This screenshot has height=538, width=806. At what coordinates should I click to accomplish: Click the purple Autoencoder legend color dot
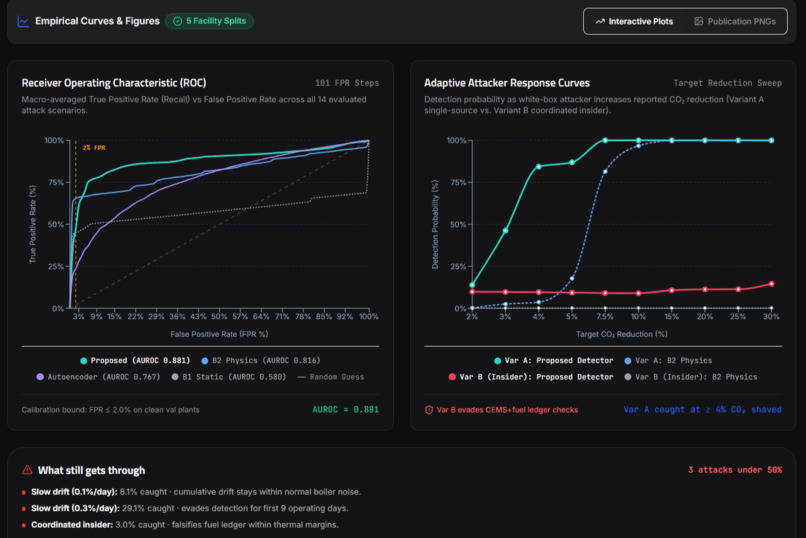click(x=40, y=377)
